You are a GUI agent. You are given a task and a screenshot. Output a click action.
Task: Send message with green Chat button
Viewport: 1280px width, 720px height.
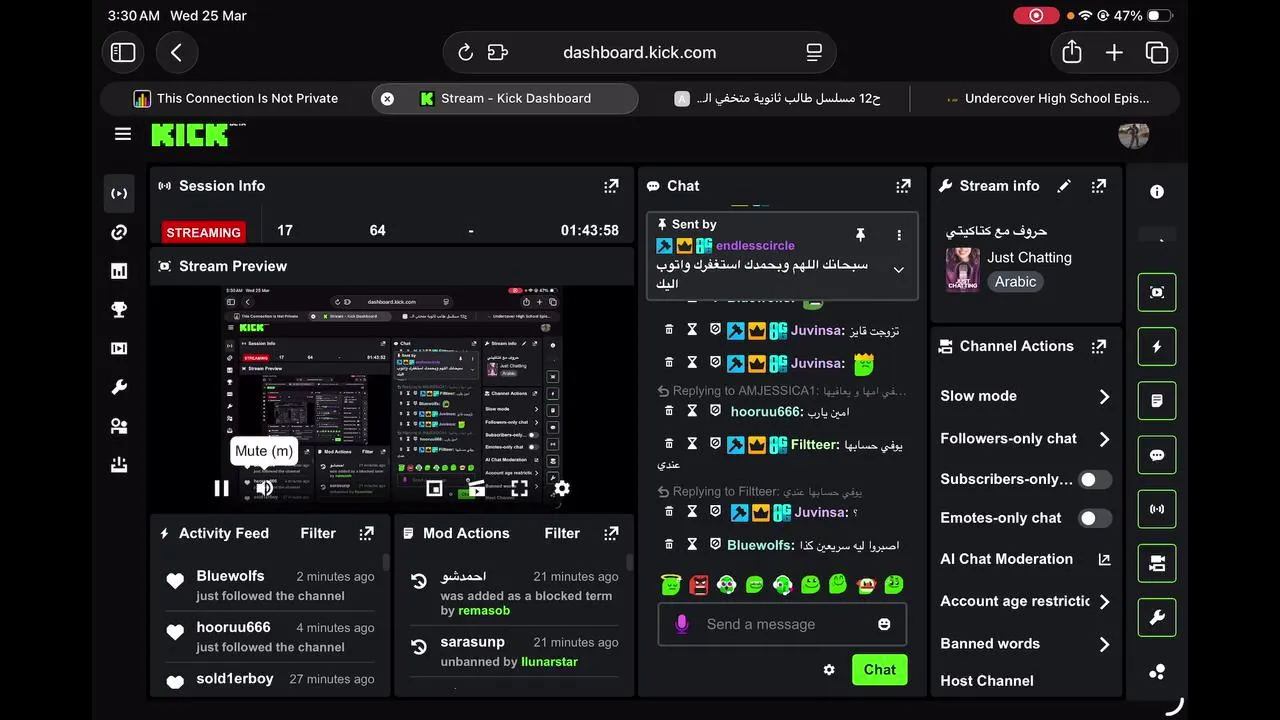[x=879, y=670]
